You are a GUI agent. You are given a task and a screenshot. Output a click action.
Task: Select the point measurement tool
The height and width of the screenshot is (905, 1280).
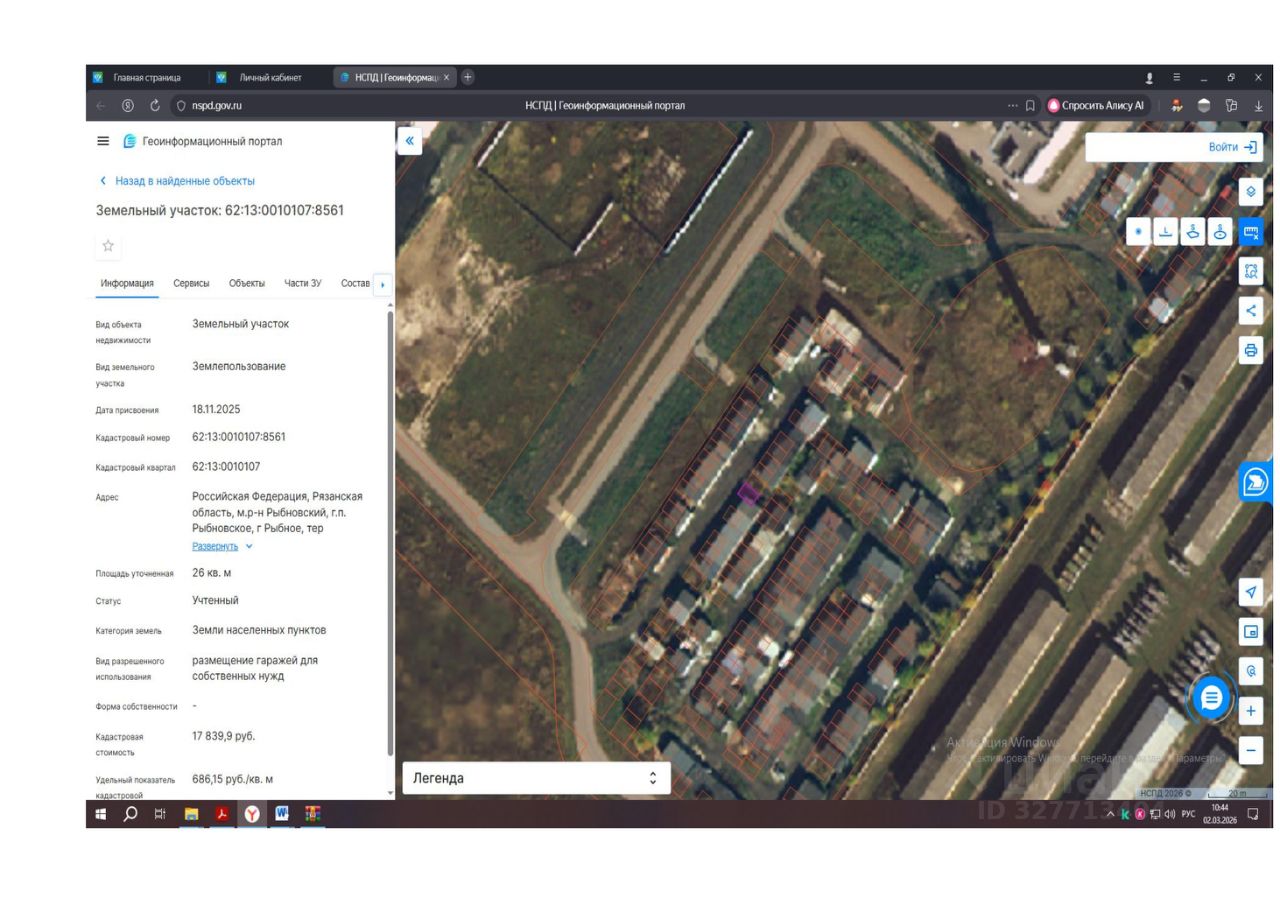tap(1138, 231)
